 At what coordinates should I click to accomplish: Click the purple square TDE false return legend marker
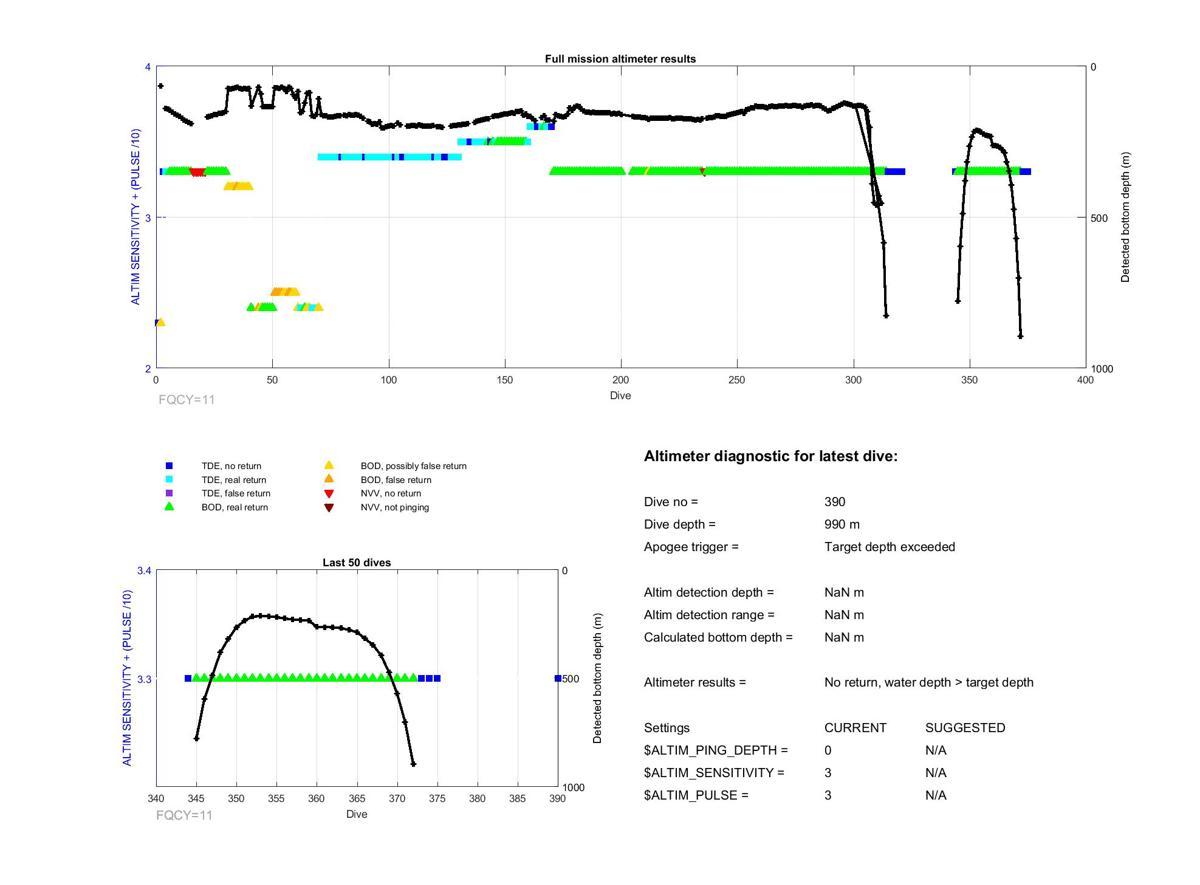(169, 493)
